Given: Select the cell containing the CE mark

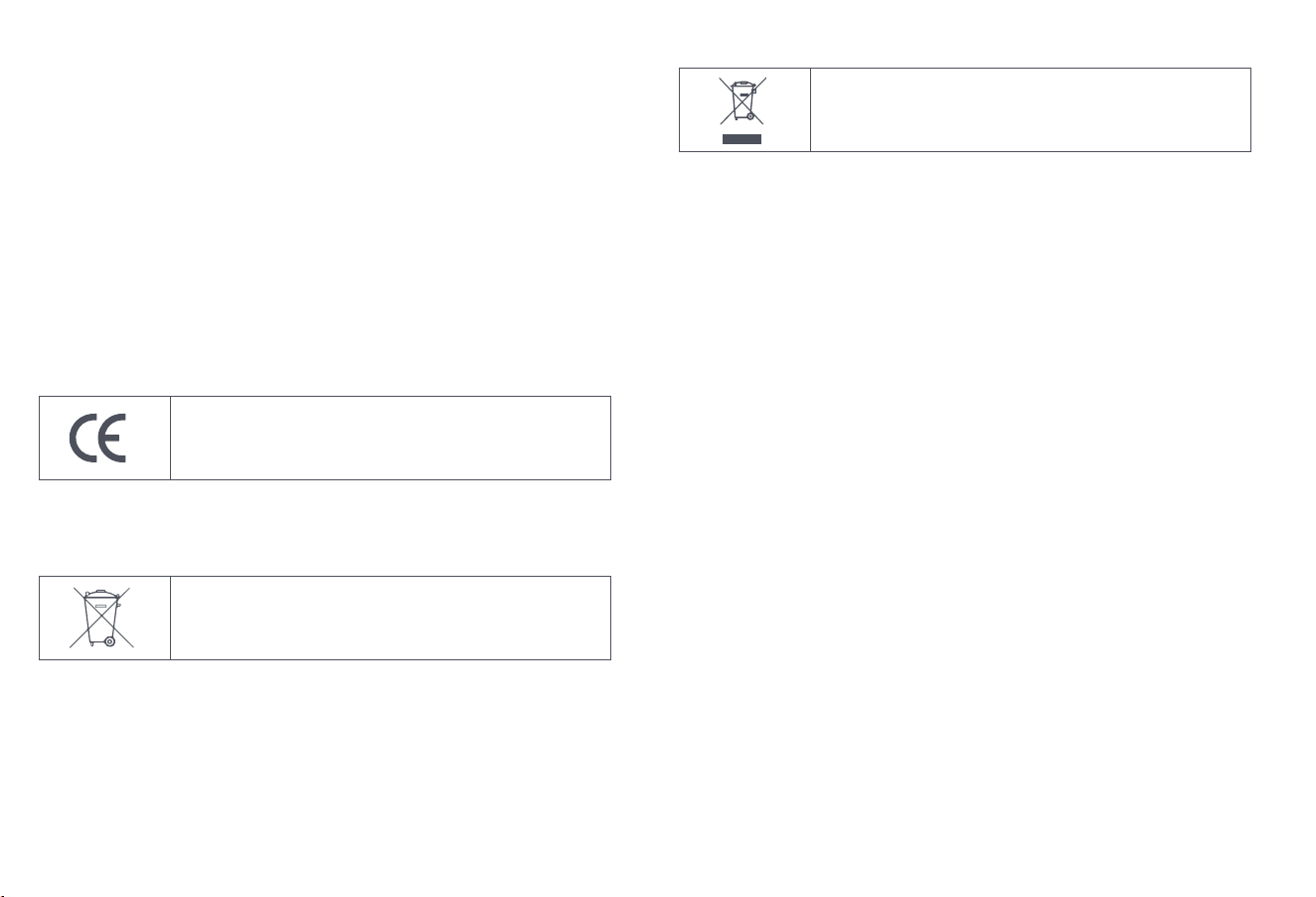Looking at the screenshot, I should [104, 439].
